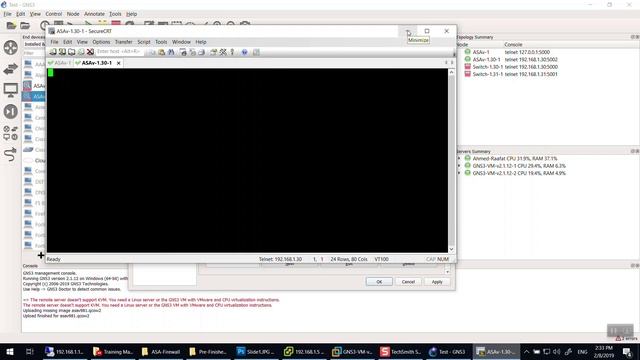Select Switch-1.31-1 node in Topology Summary
640x360 pixels.
coord(488,74)
